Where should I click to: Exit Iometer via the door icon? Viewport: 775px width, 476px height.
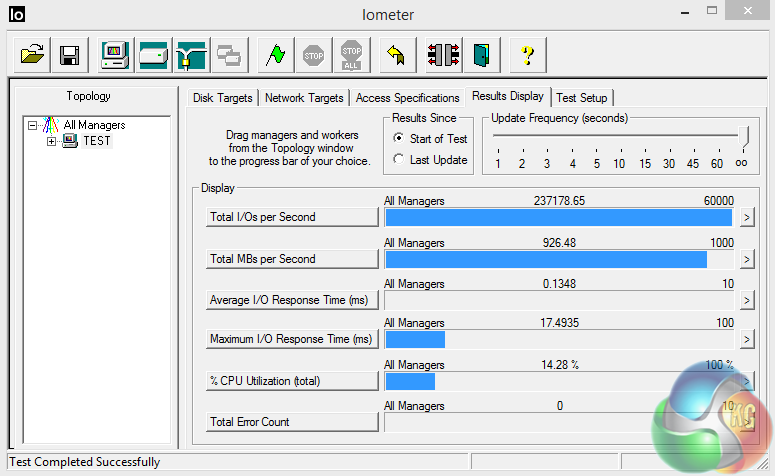coord(481,55)
